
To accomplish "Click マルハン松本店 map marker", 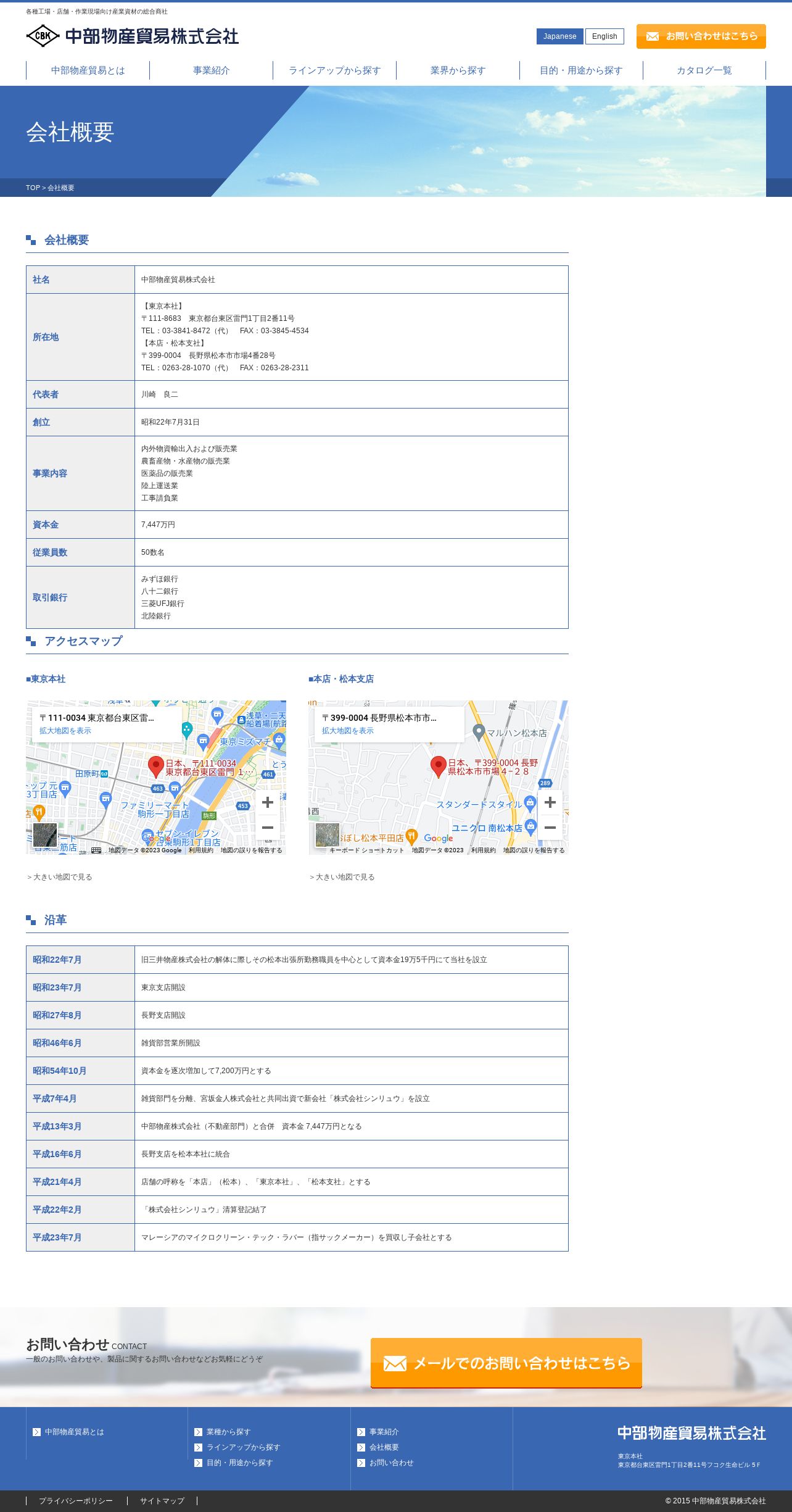I will click(479, 732).
